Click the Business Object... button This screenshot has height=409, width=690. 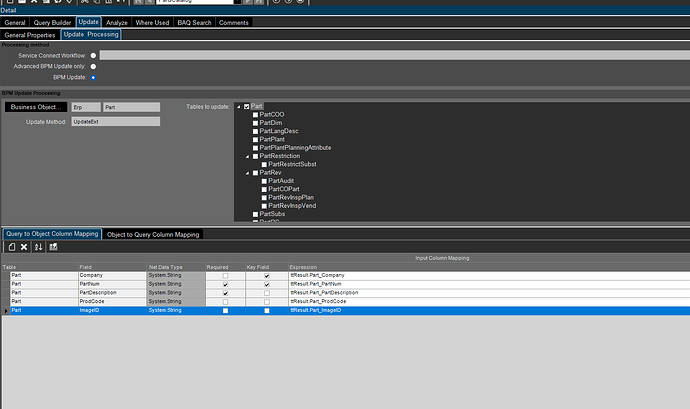(36, 107)
